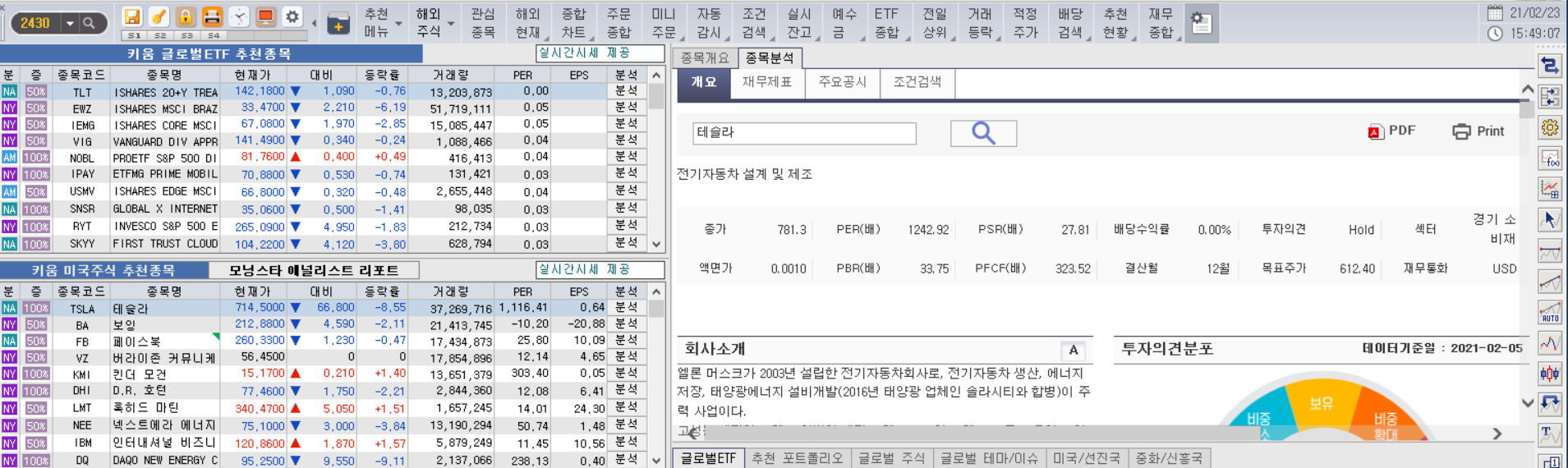Open 재무종합 toolbar menu

[1161, 23]
